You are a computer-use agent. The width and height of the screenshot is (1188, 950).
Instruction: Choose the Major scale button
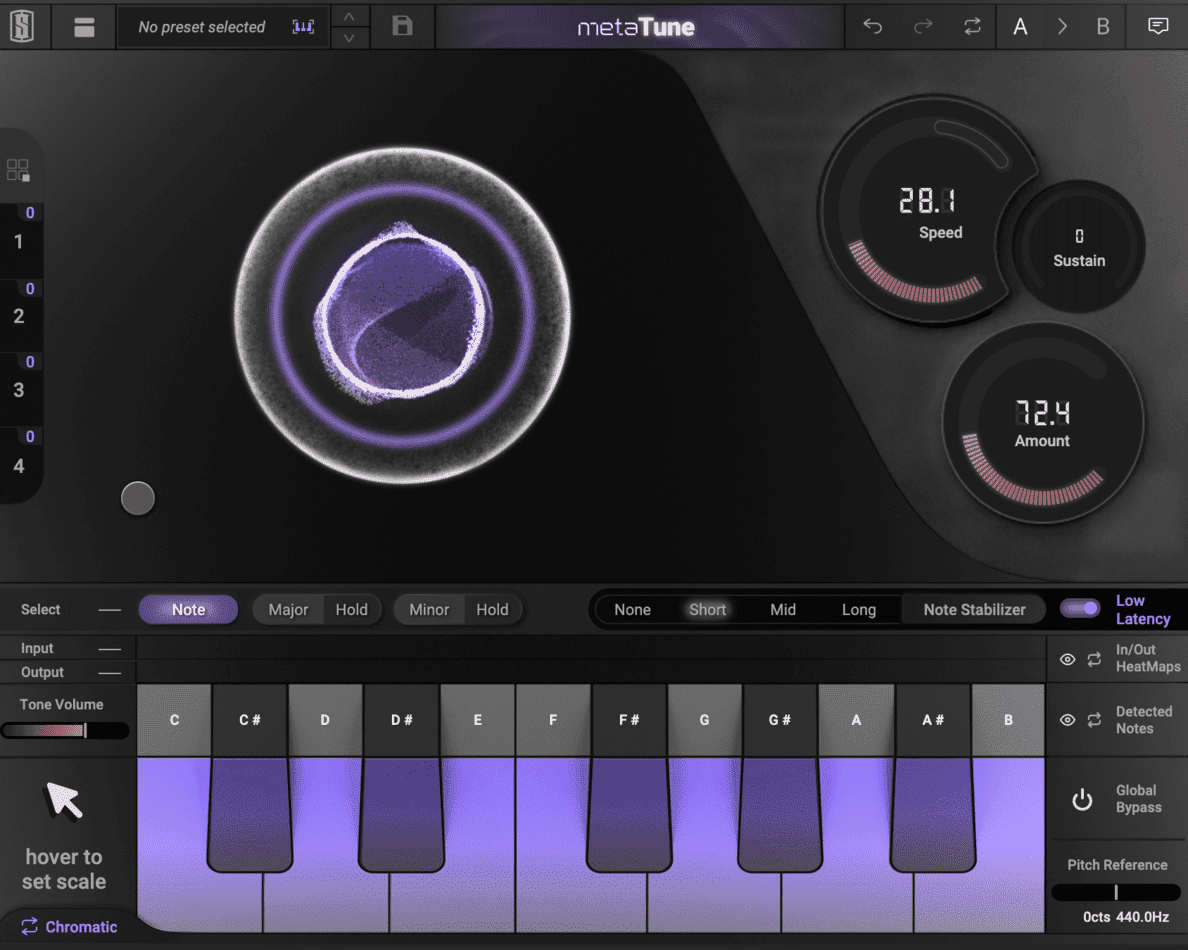[288, 609]
